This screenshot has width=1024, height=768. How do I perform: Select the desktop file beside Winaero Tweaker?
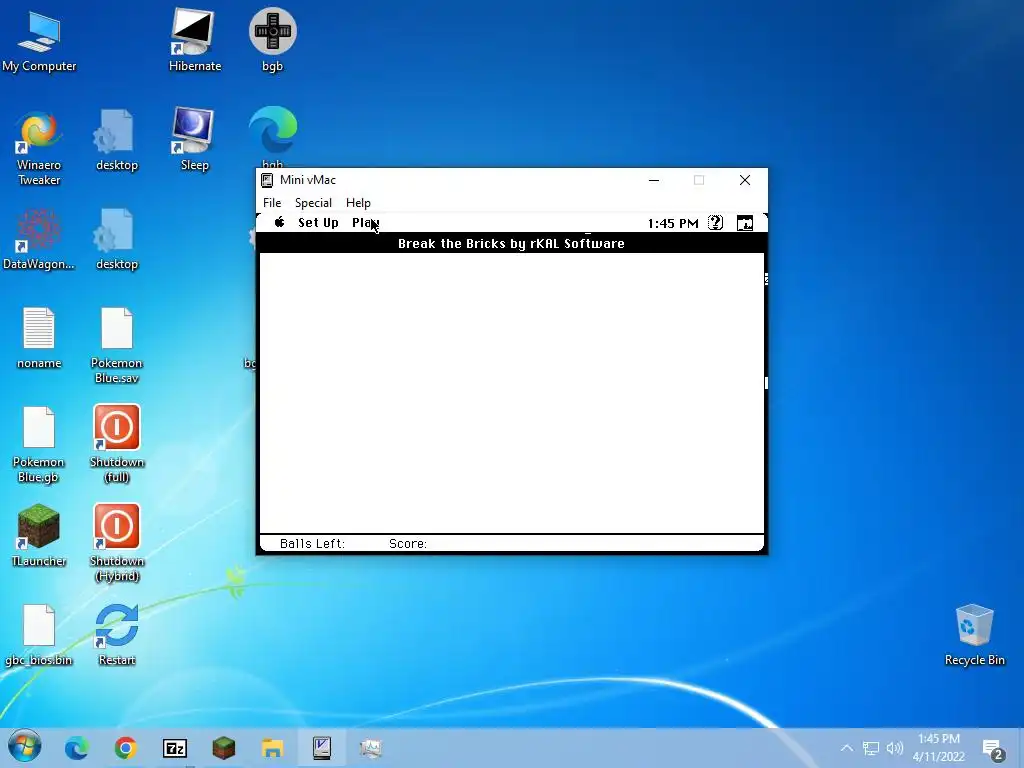(x=117, y=140)
